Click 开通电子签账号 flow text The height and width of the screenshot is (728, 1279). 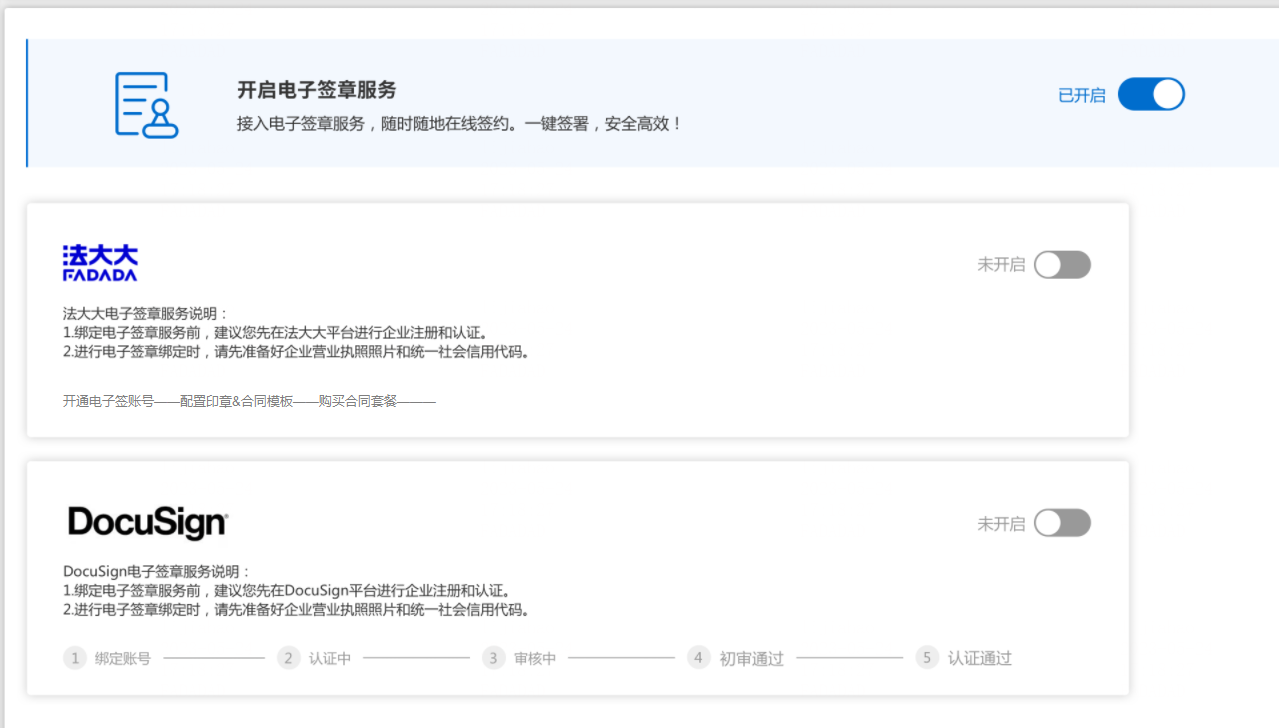tap(108, 401)
